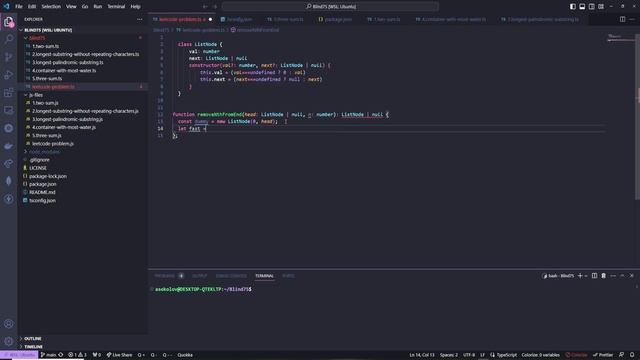Click the WSL Ubuntu remote indicator

(19, 355)
